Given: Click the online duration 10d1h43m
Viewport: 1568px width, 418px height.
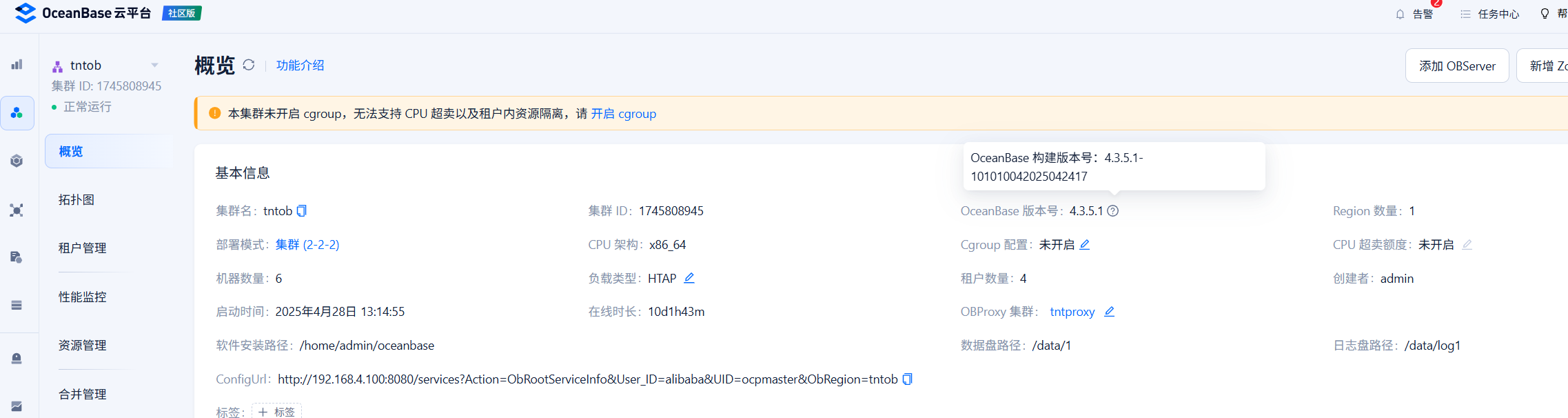Looking at the screenshot, I should point(676,312).
